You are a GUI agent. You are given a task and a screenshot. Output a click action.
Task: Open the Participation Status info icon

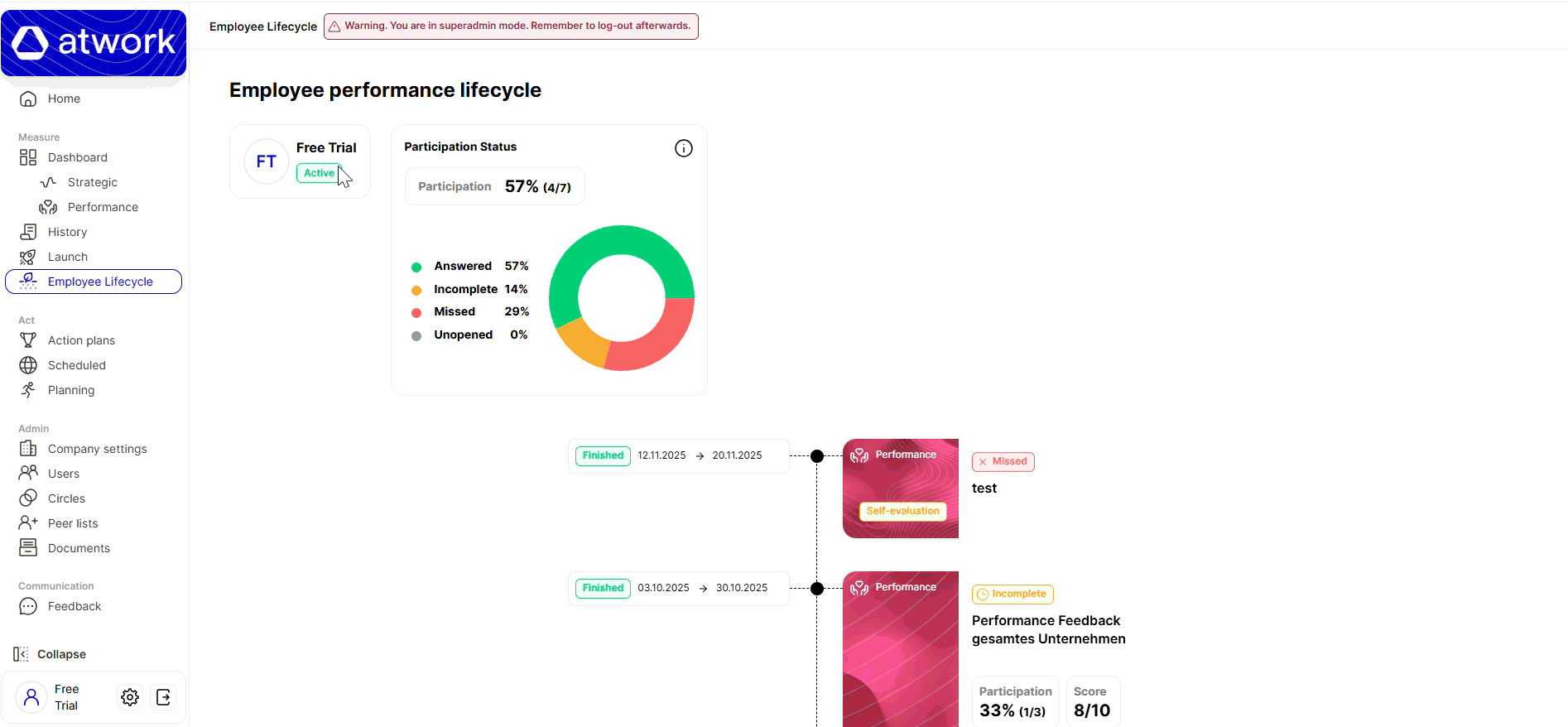[683, 148]
